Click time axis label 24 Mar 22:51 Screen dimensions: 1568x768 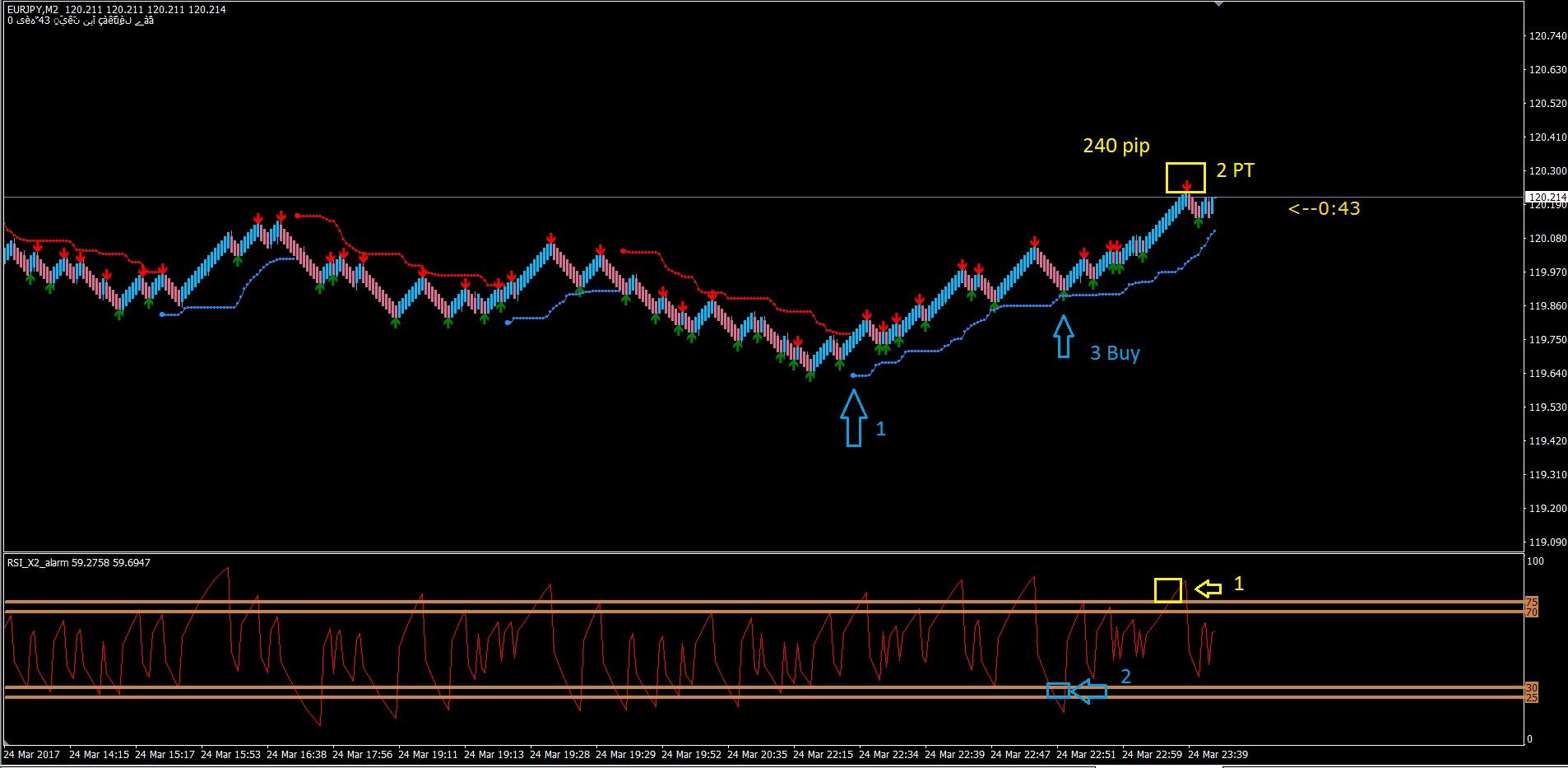point(1086,755)
